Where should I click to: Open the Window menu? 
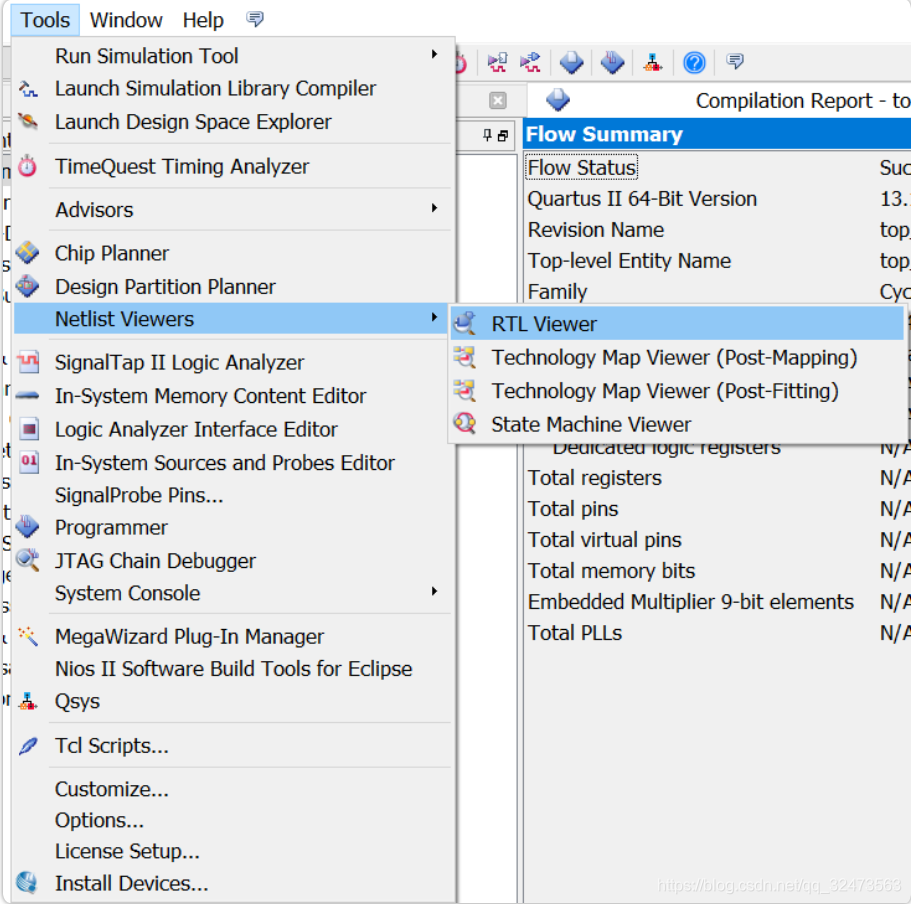pyautogui.click(x=126, y=20)
